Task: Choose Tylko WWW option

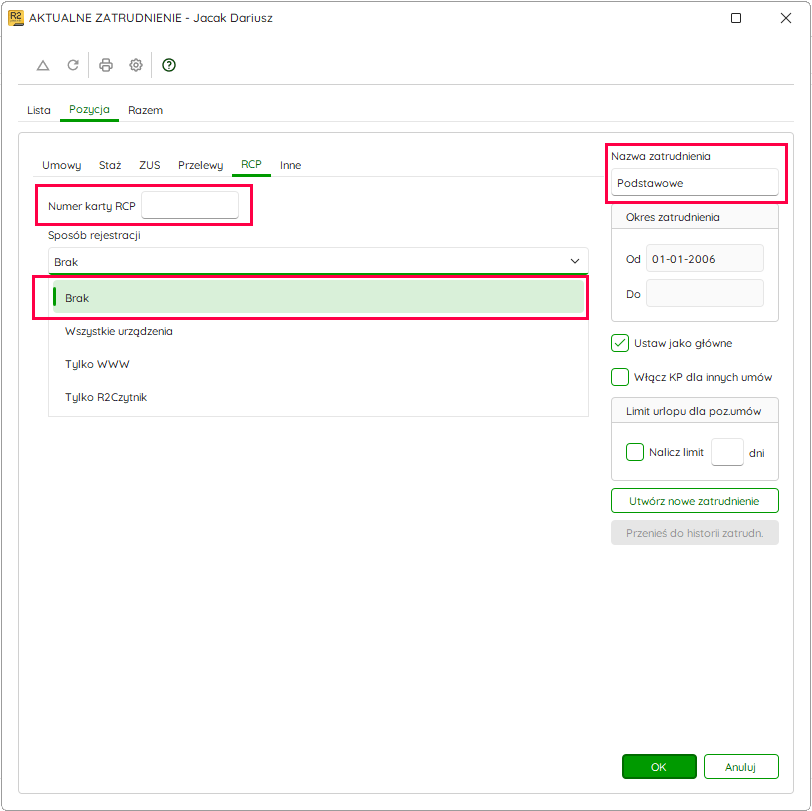Action: point(318,364)
